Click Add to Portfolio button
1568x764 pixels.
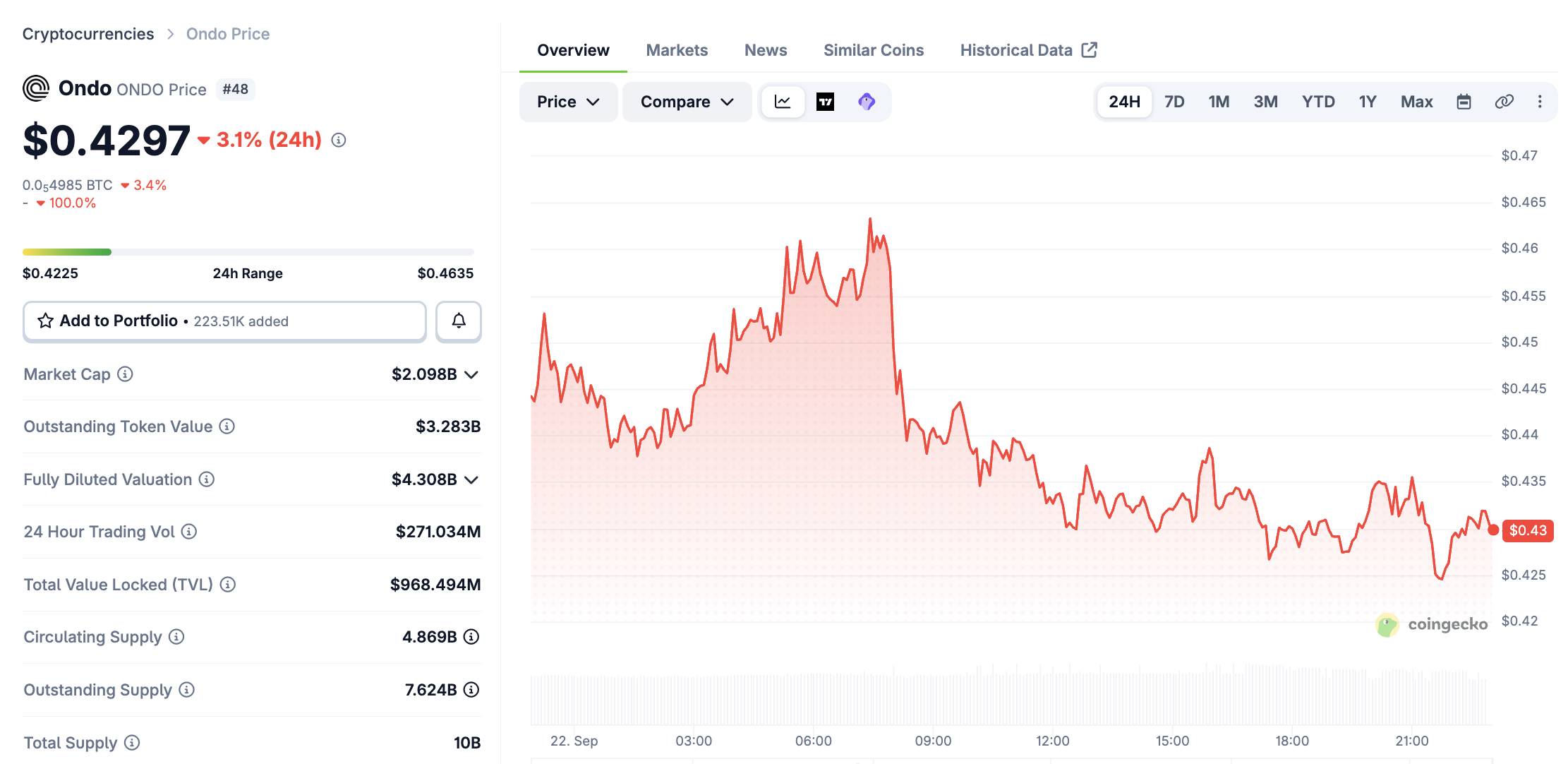pos(224,321)
